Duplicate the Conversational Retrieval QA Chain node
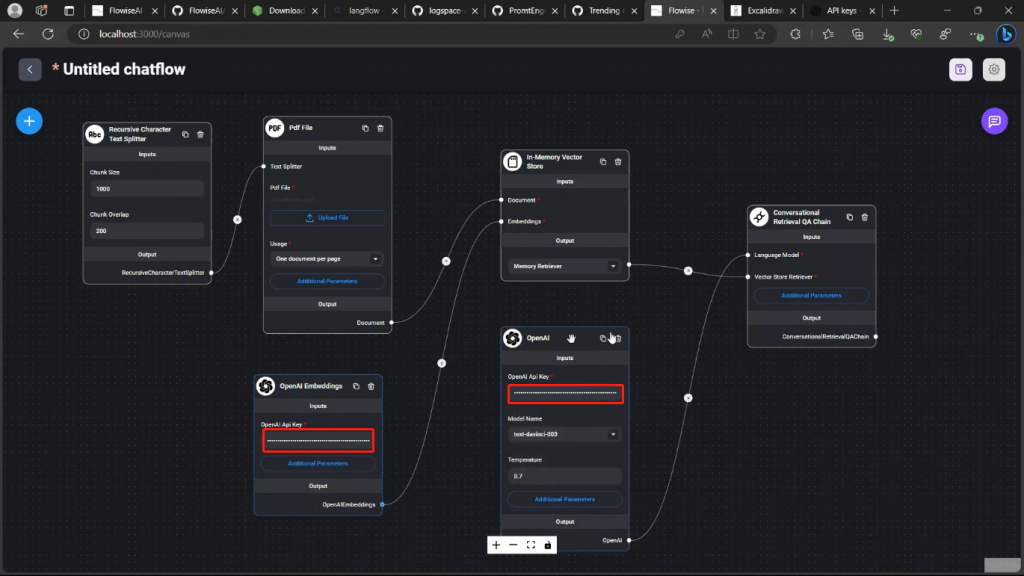This screenshot has height=576, width=1024. (850, 217)
